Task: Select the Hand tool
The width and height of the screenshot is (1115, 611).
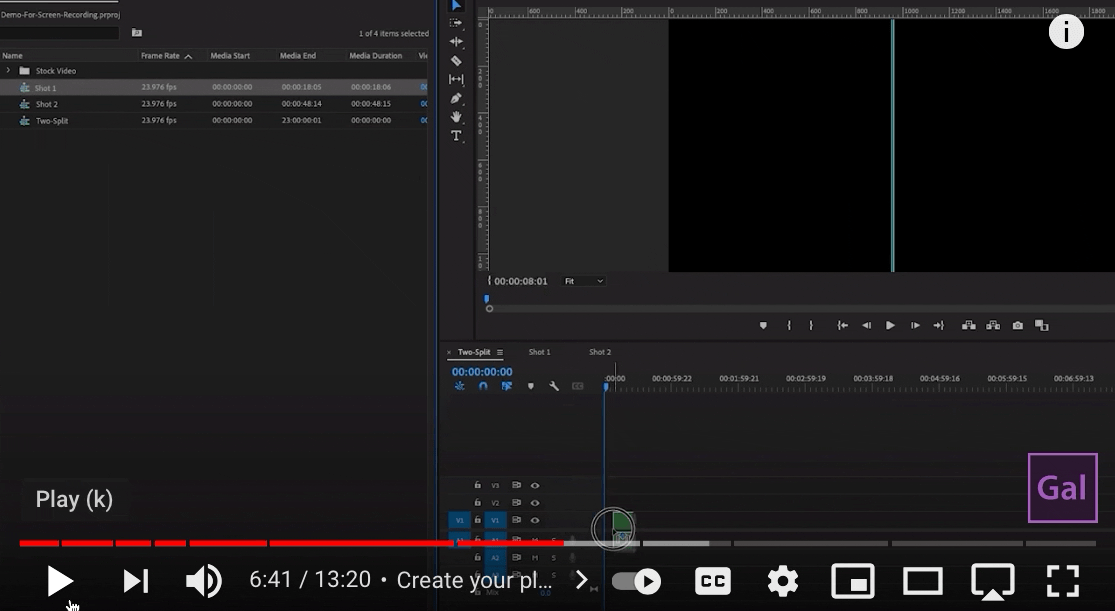Action: click(x=457, y=117)
